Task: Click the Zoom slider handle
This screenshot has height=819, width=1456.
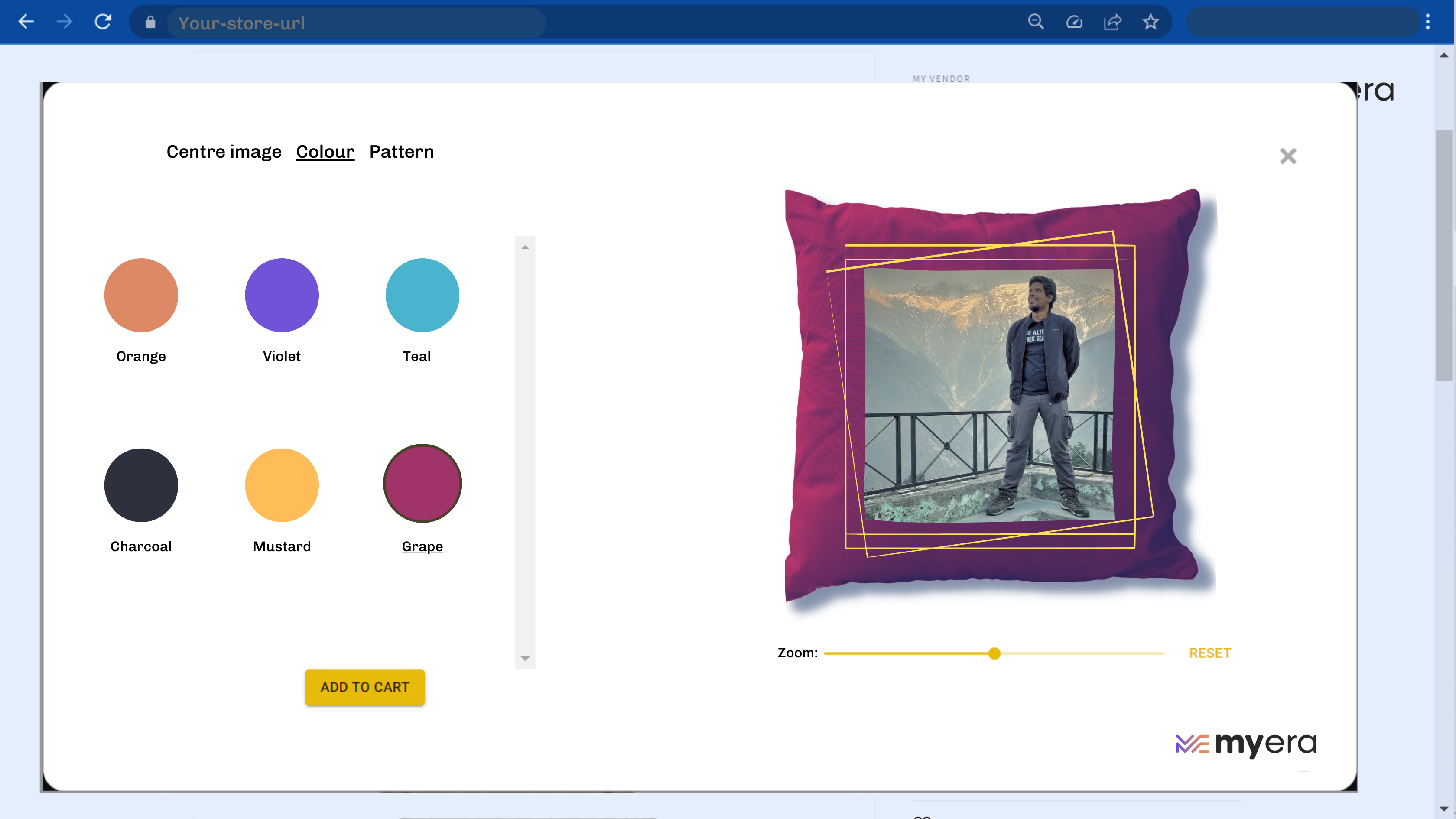Action: point(994,653)
